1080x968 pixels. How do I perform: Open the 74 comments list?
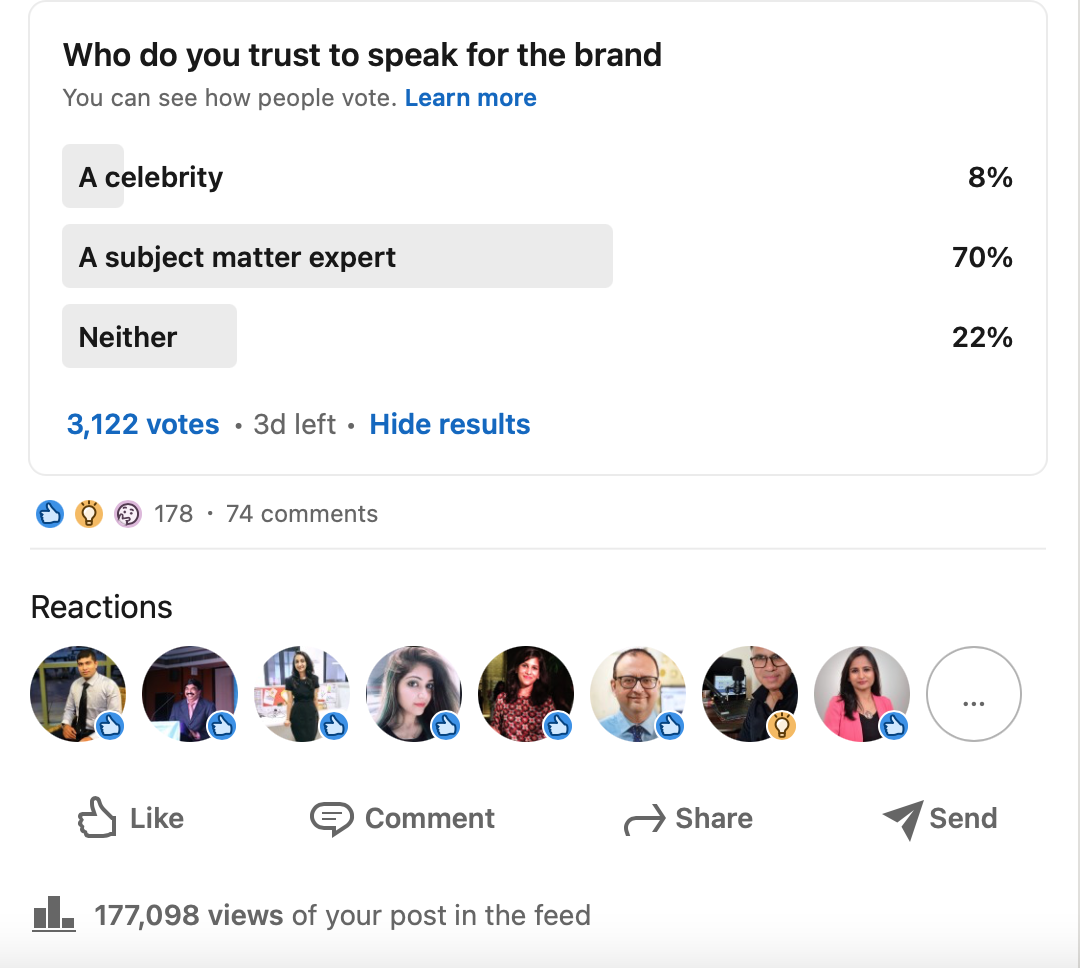[x=302, y=514]
